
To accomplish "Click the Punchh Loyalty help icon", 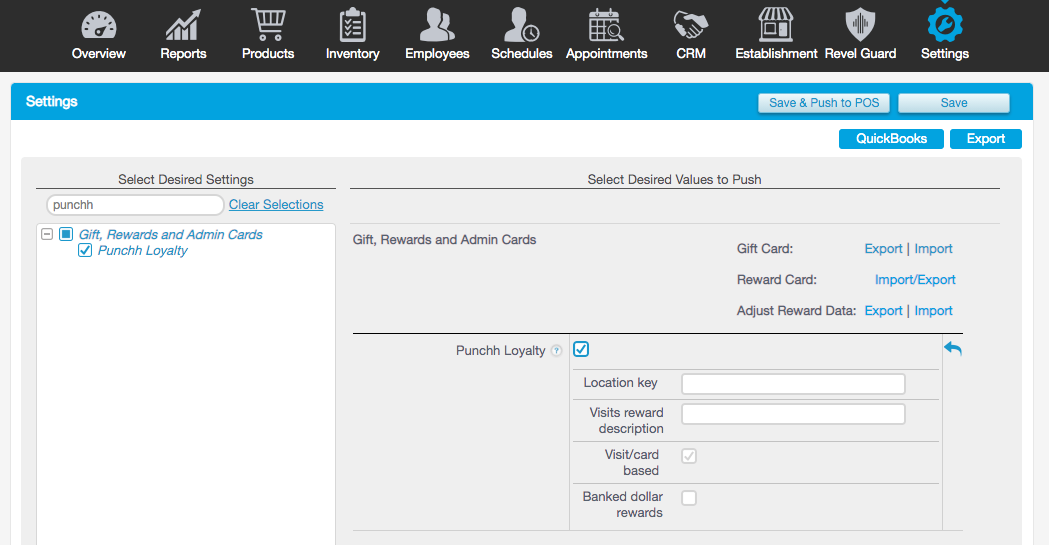I will pos(557,351).
